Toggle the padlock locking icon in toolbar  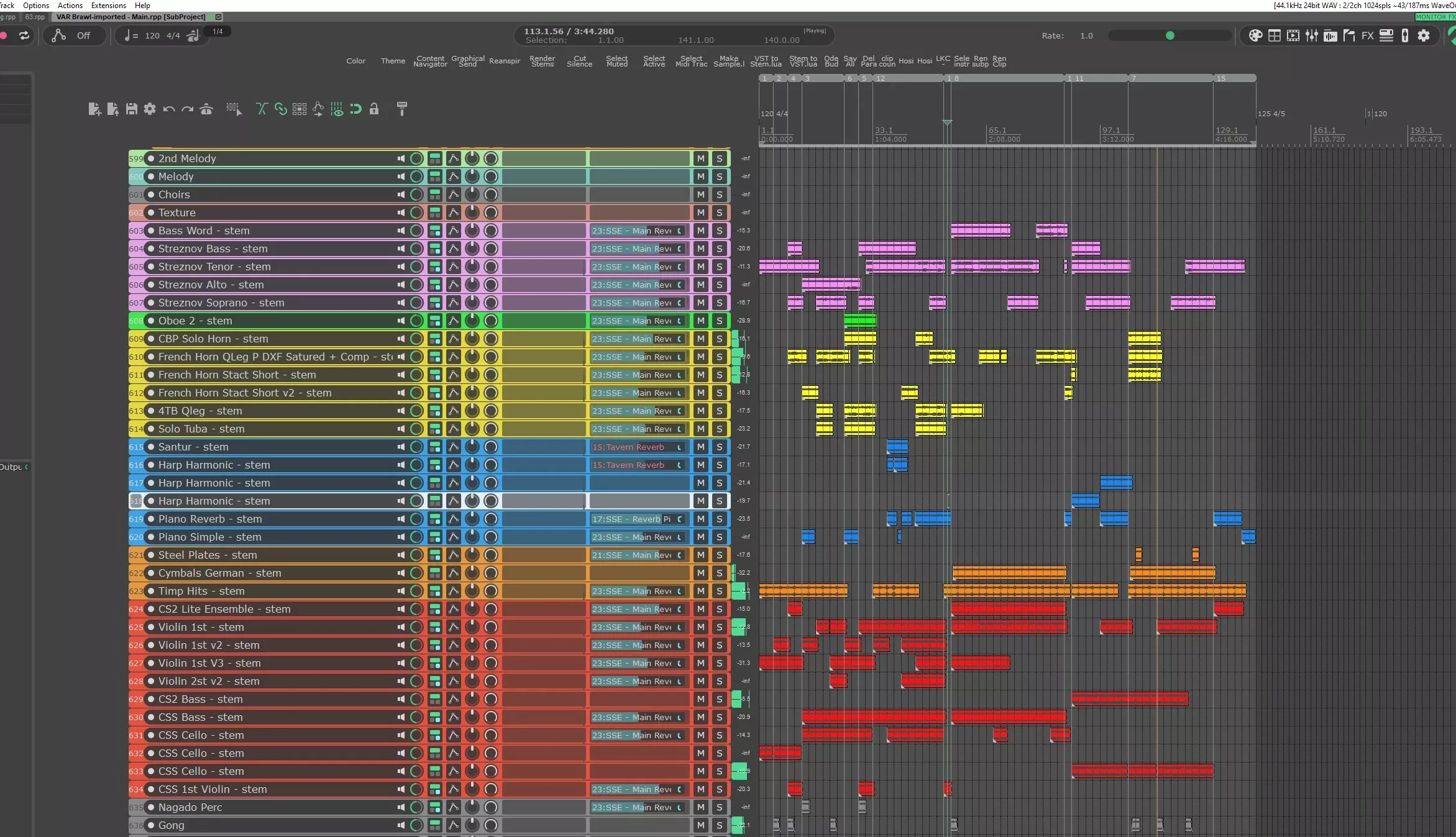[374, 109]
